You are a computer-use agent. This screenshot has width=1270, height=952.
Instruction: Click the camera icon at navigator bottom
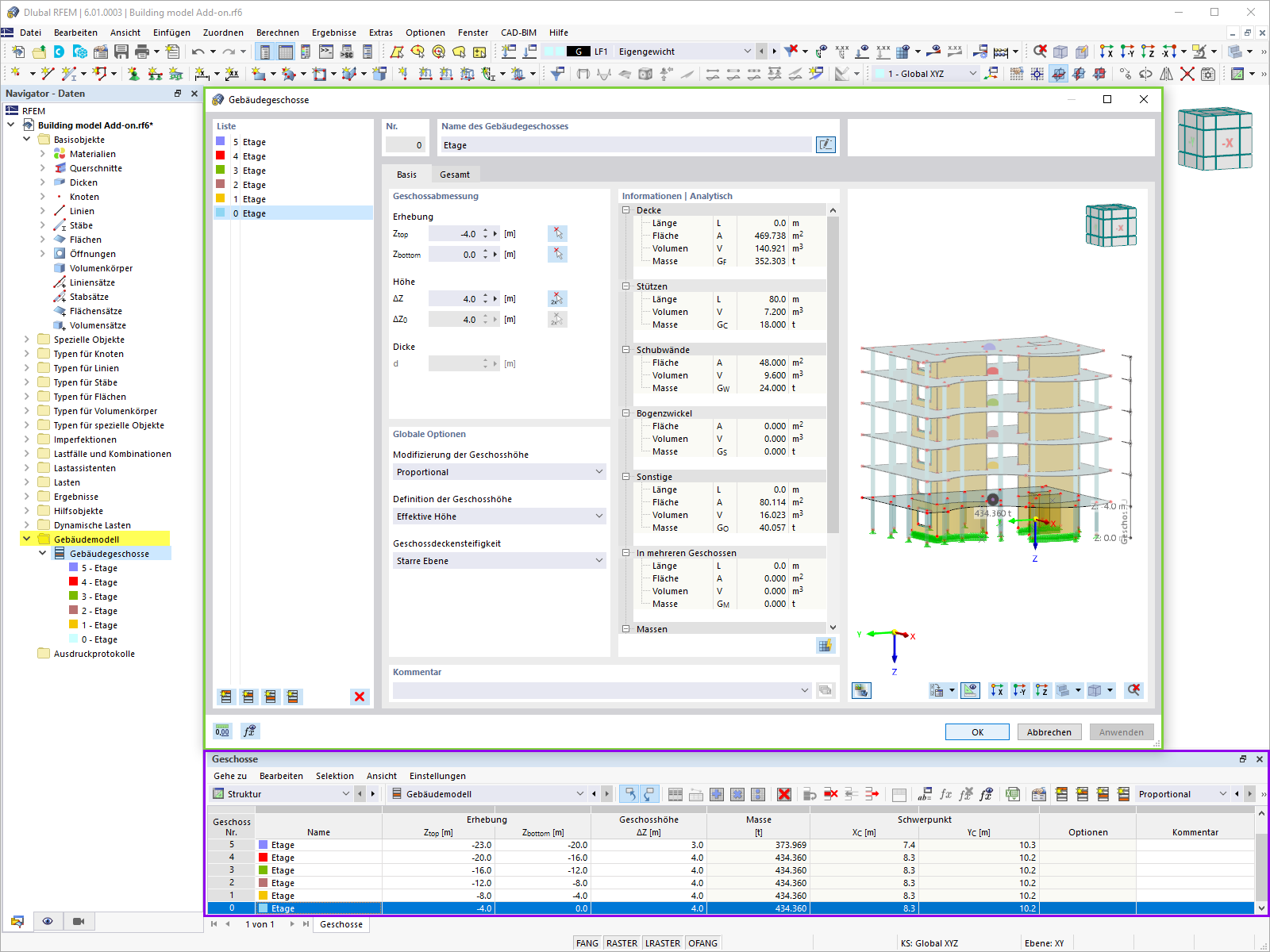(x=78, y=921)
